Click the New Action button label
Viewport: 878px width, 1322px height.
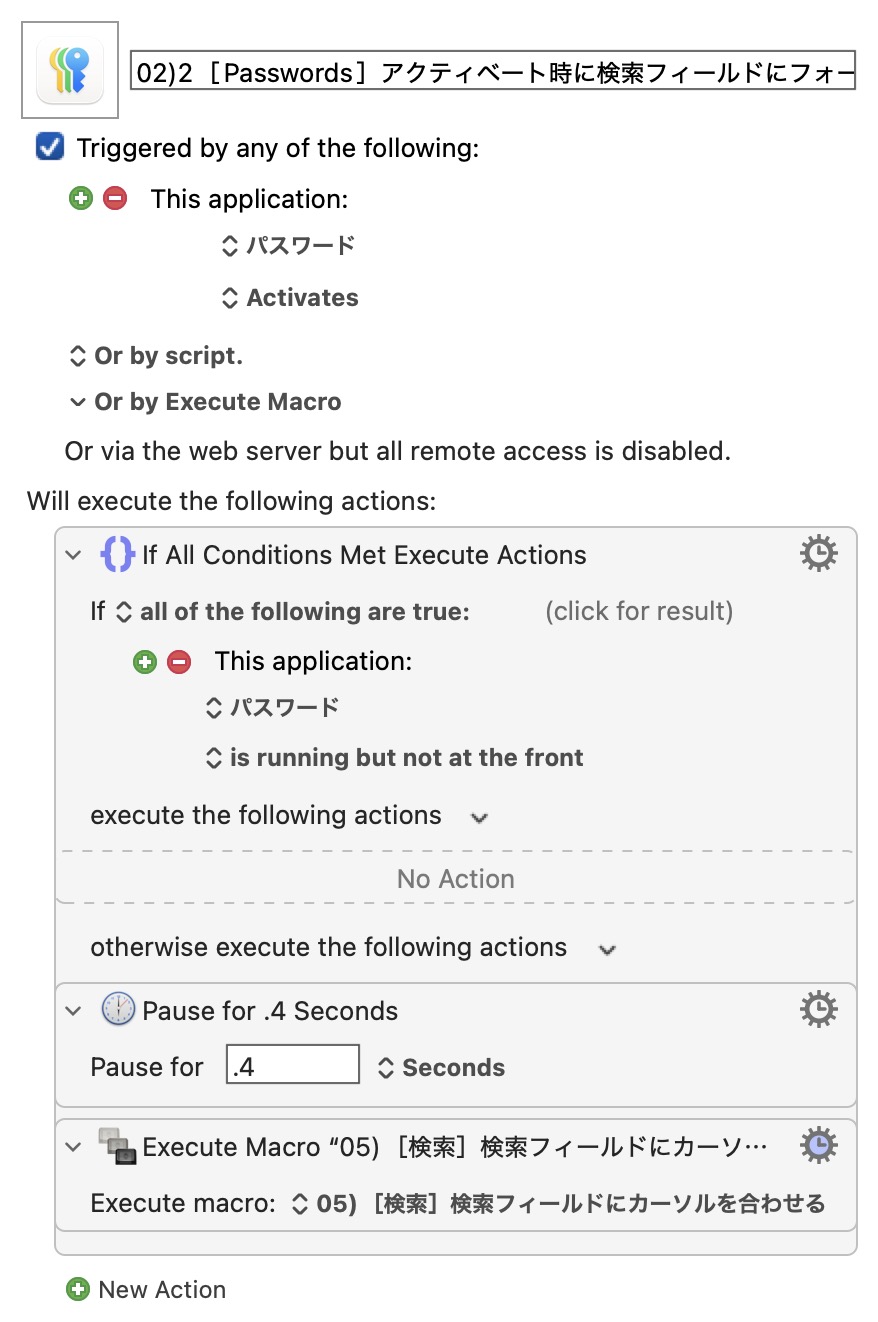[x=162, y=1289]
